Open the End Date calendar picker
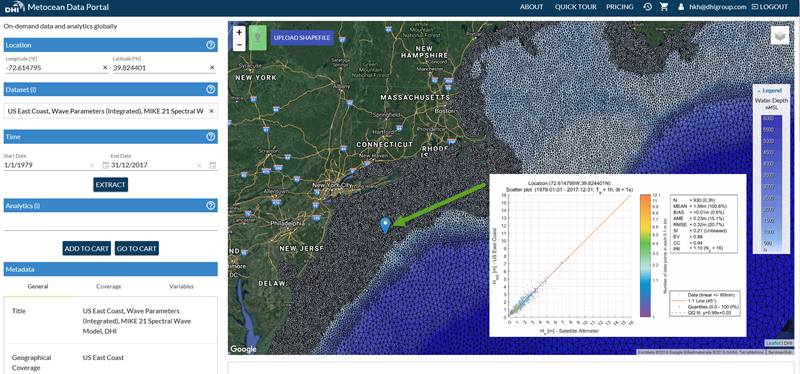800x374 pixels. pyautogui.click(x=213, y=165)
